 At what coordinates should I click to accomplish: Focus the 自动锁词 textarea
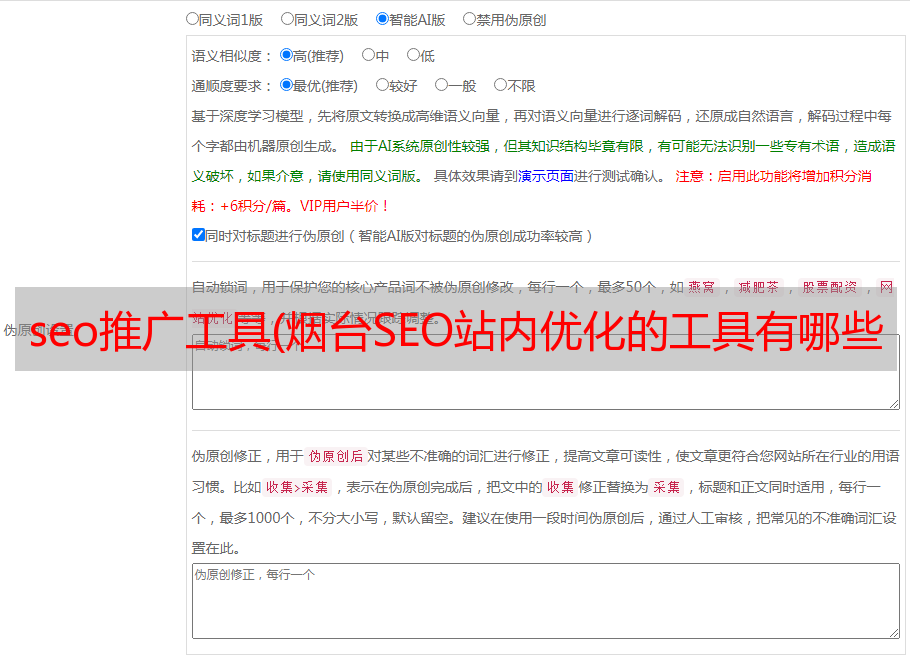(x=546, y=372)
